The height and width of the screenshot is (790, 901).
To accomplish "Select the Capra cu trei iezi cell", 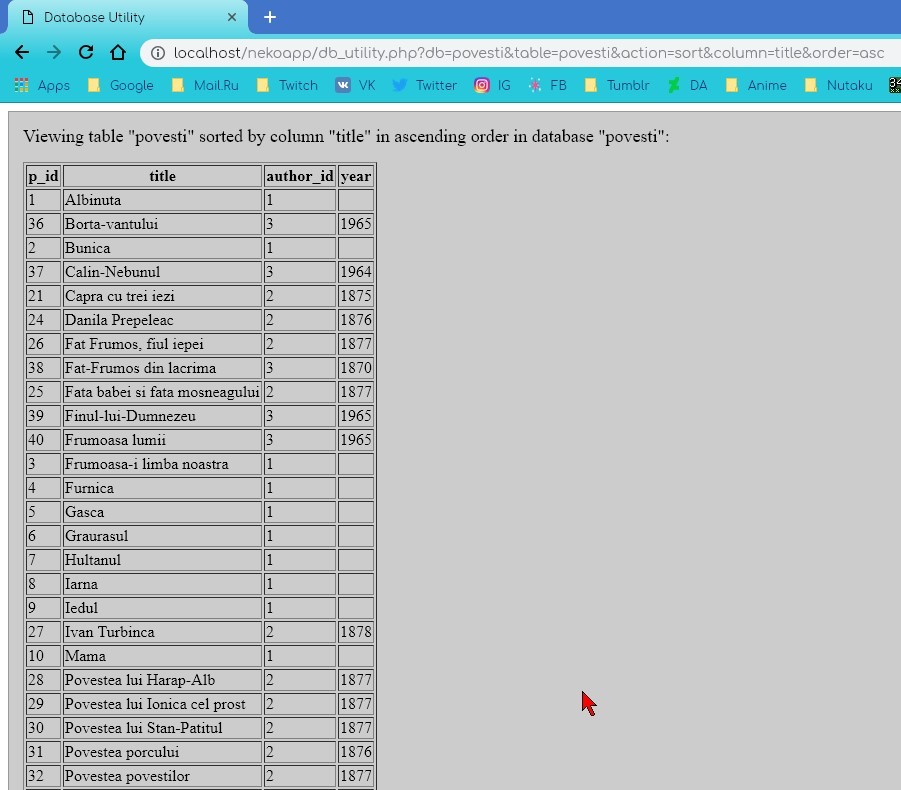I will [162, 296].
